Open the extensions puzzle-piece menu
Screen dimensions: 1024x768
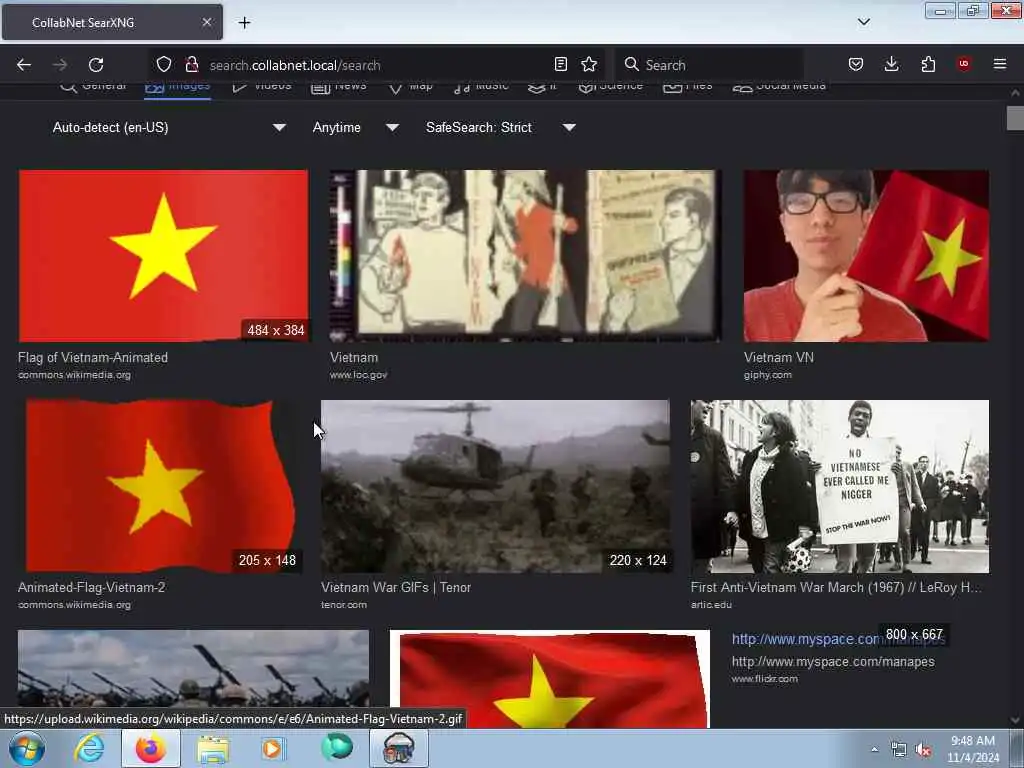click(928, 64)
